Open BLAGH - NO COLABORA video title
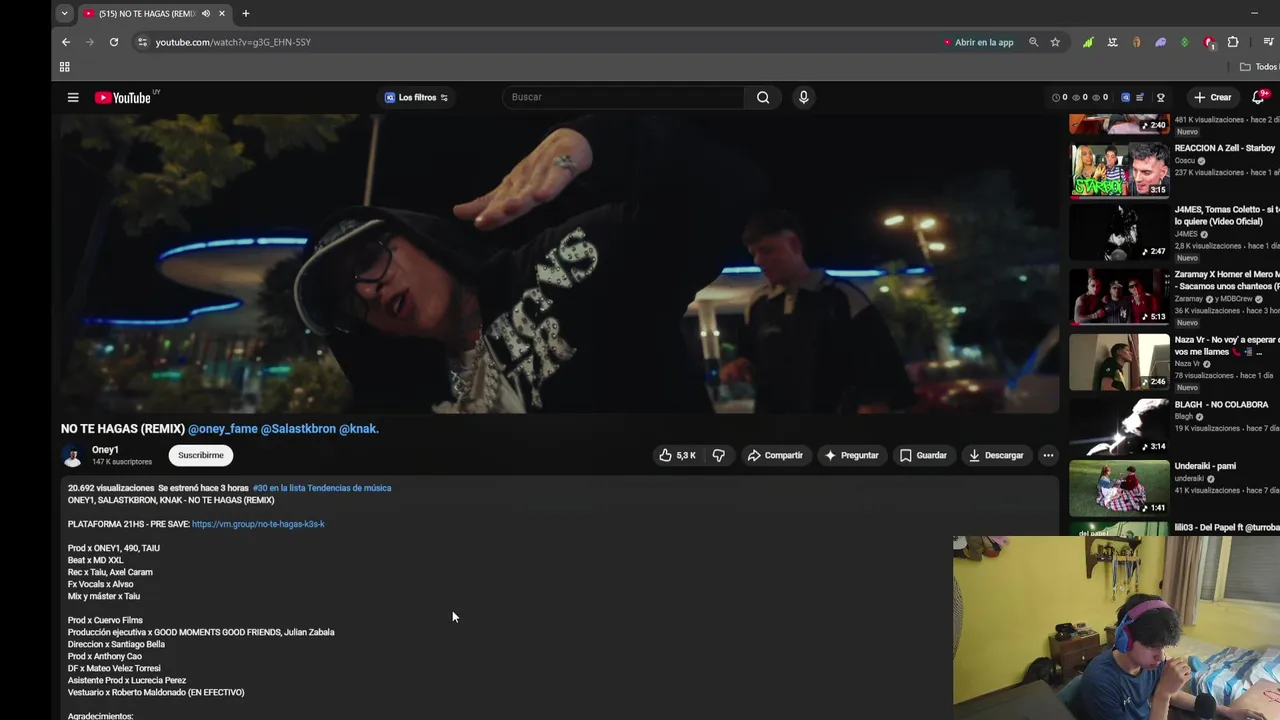 (x=1221, y=405)
